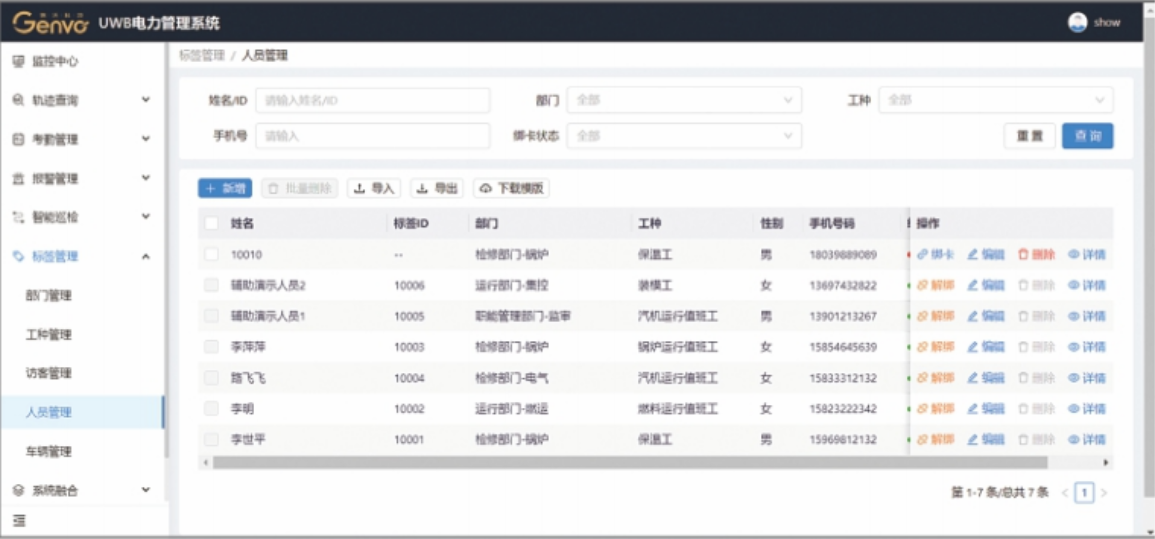
Task: Click 解绑 for 路飞飞
Action: pos(935,378)
